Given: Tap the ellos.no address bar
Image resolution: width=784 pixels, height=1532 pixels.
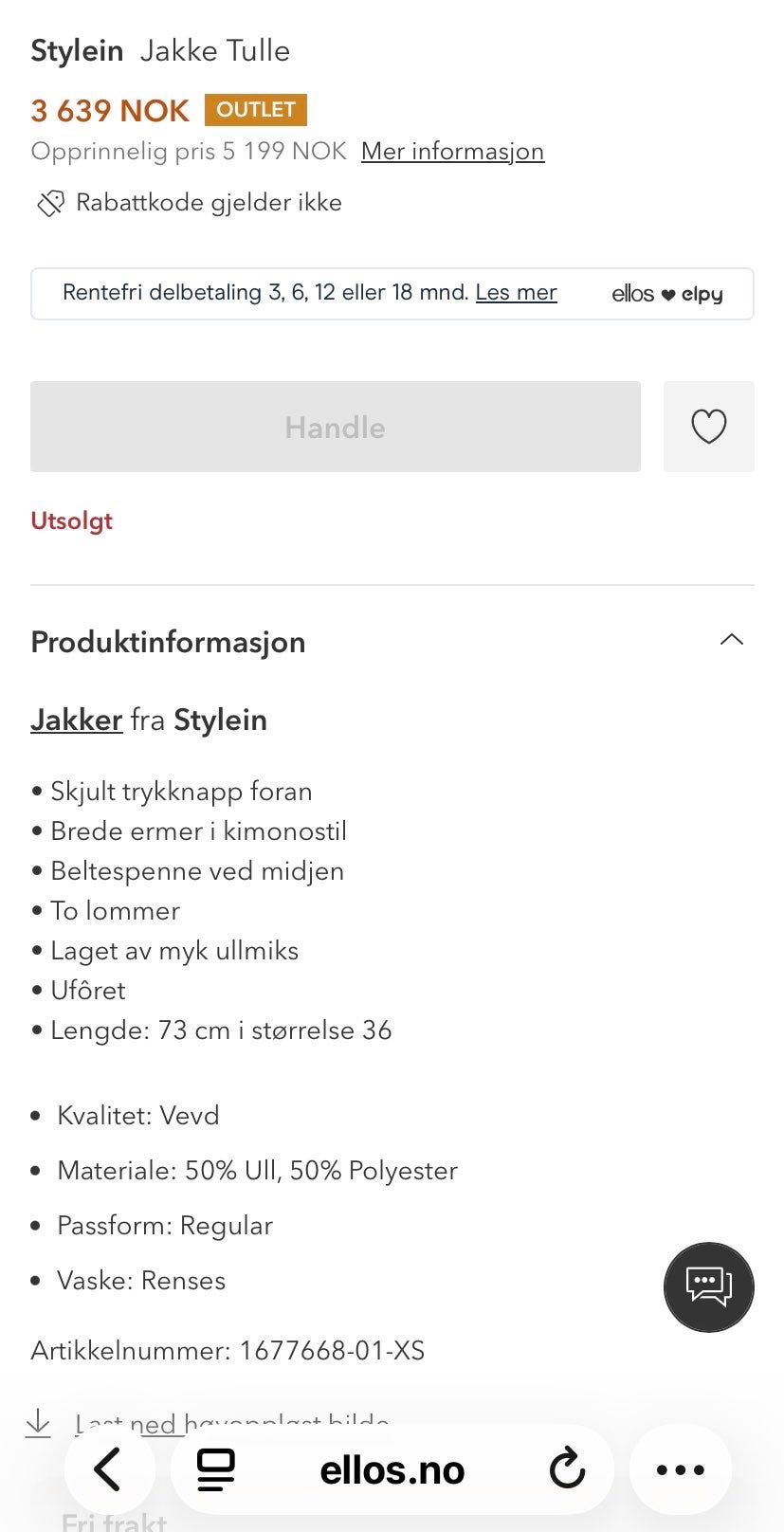Looking at the screenshot, I should [392, 1469].
